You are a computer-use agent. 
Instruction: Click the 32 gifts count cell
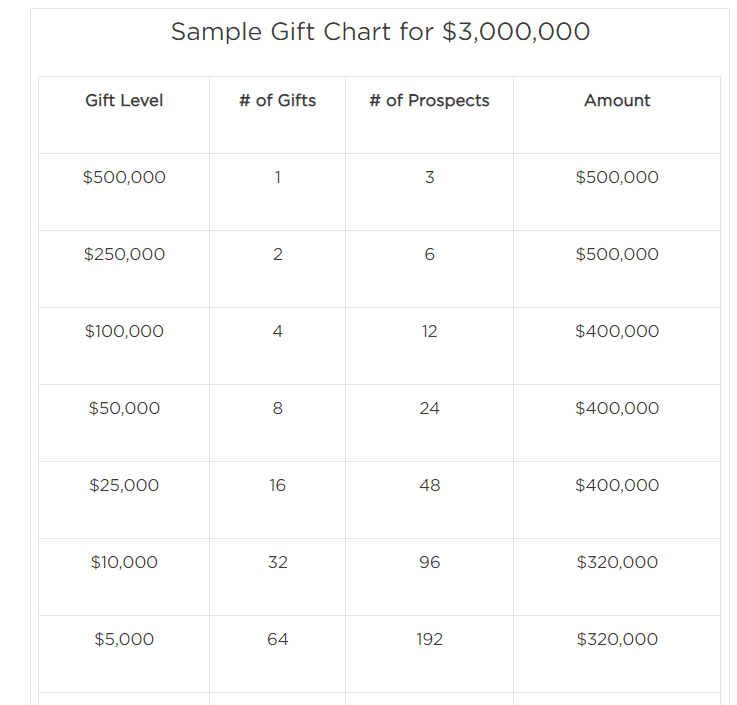277,563
